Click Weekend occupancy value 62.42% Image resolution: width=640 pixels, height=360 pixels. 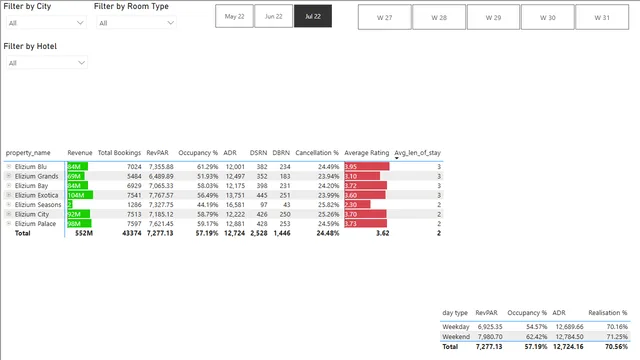click(536, 337)
